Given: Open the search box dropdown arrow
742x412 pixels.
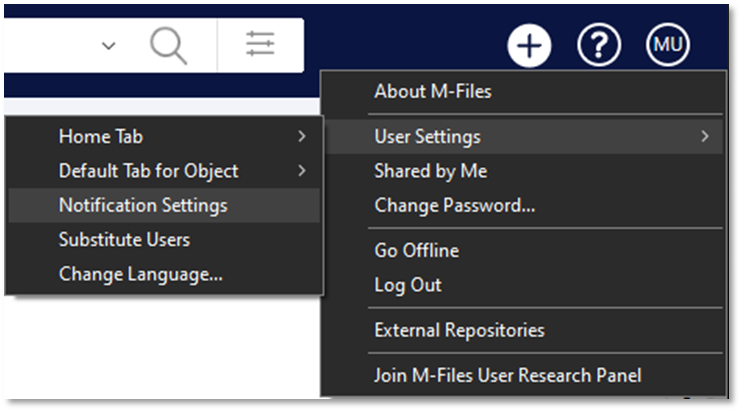Looking at the screenshot, I should click(x=109, y=47).
